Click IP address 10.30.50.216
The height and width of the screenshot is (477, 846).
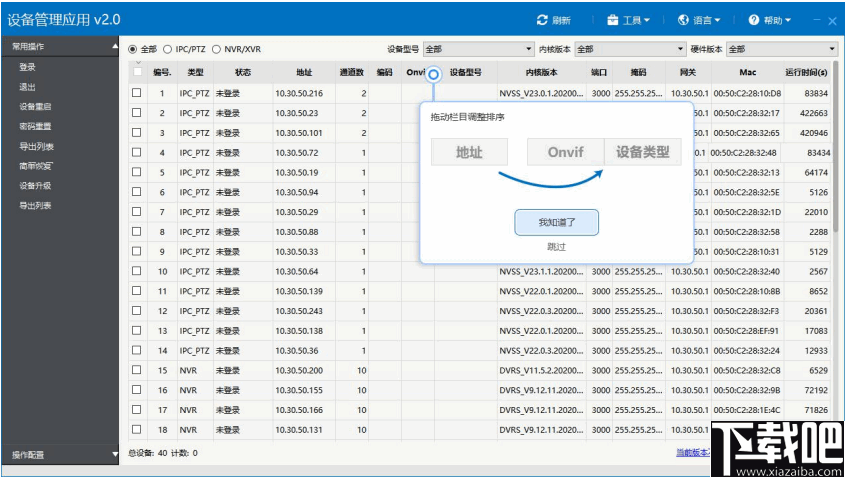[x=299, y=93]
